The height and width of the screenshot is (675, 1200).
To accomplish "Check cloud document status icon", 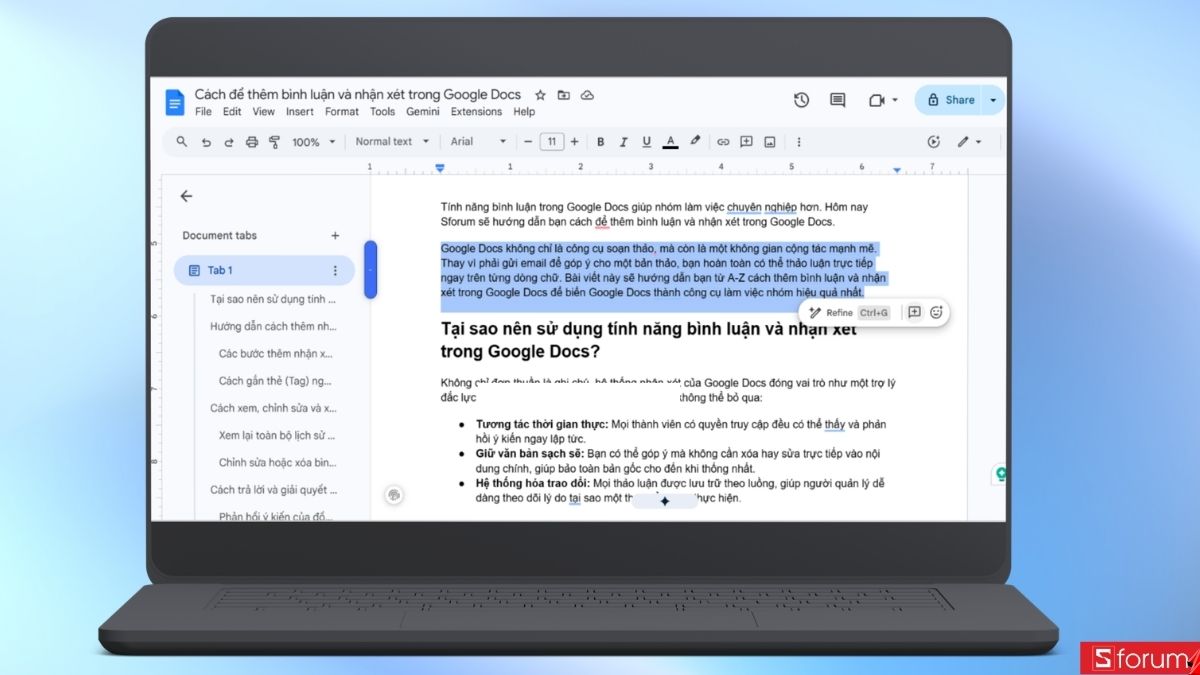I will tap(588, 95).
